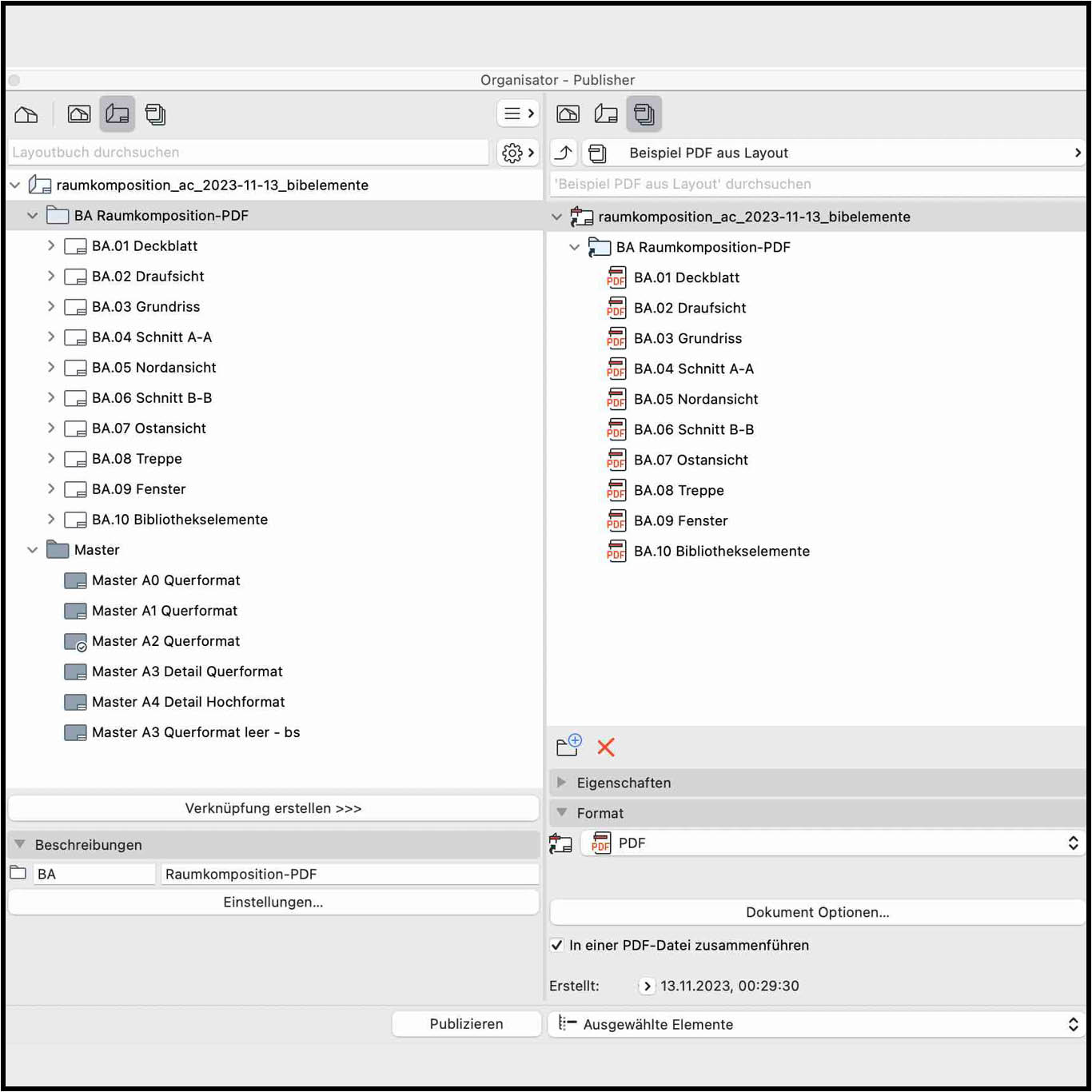Select Master A3 Detail Querformat
The image size is (1092, 1092).
coord(187,672)
